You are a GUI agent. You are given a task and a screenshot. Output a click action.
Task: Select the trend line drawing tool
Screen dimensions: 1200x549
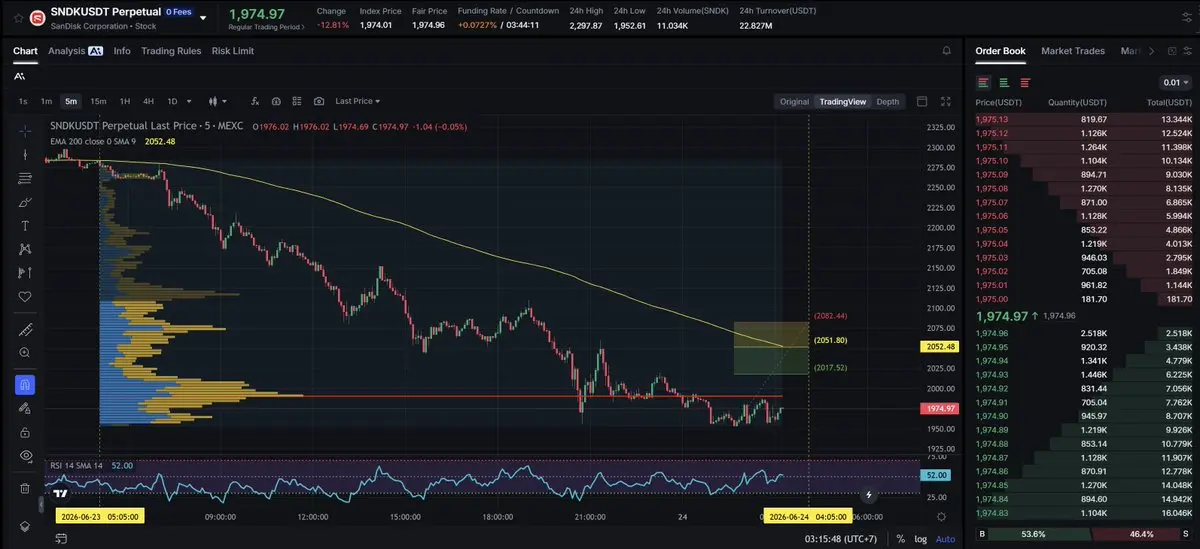click(25, 154)
